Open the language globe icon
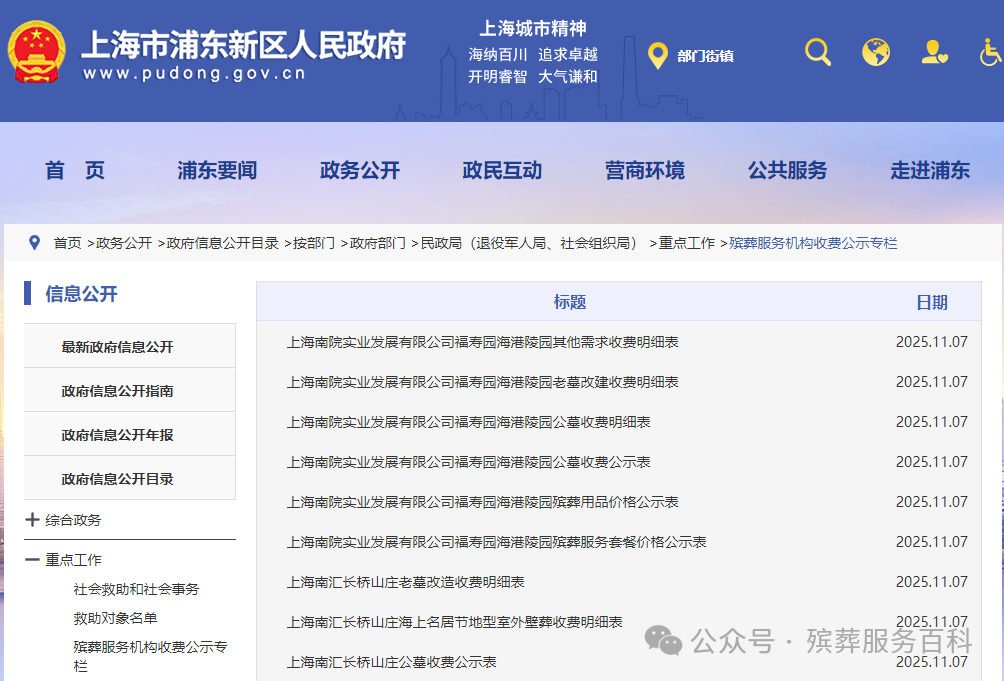The height and width of the screenshot is (681, 1004). [876, 51]
